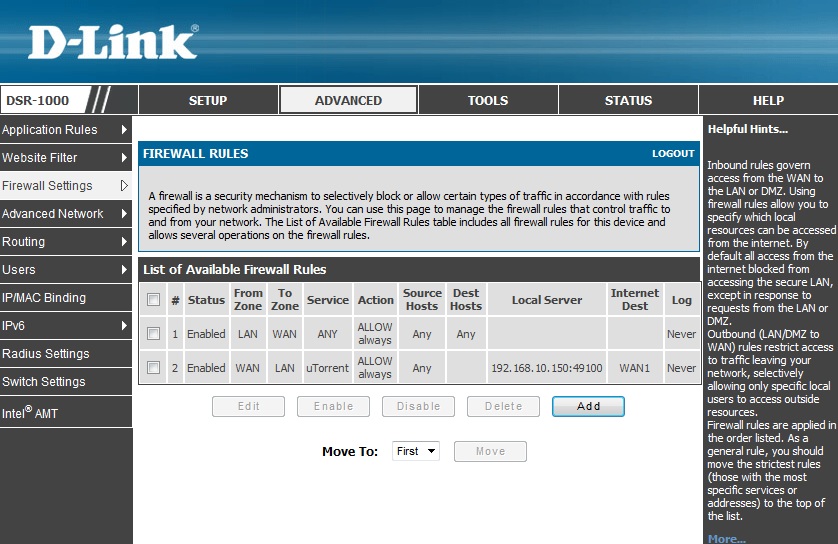Click the 192.168.10.150:49100 local server cell

(x=547, y=368)
